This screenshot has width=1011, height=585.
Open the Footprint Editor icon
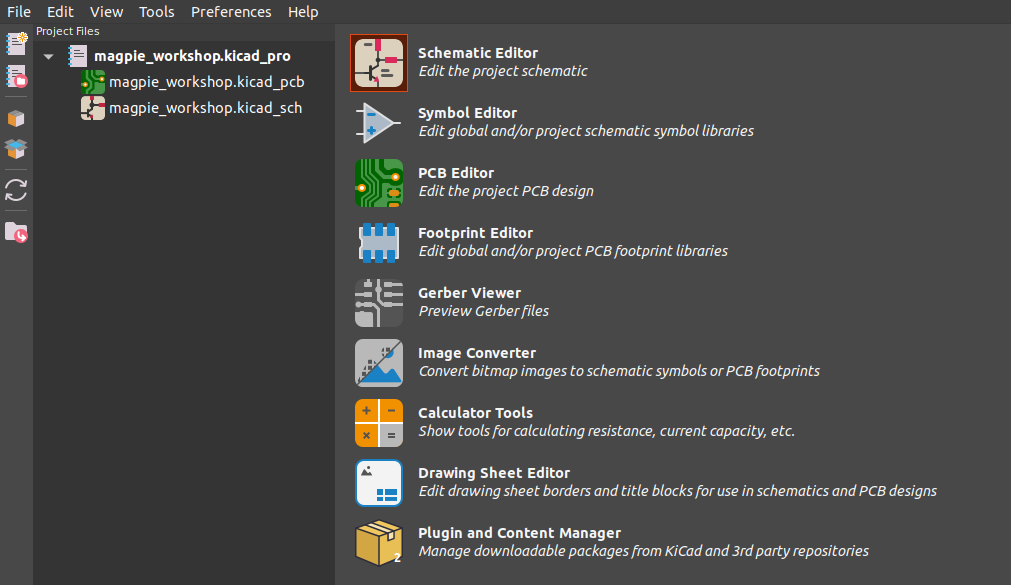379,243
